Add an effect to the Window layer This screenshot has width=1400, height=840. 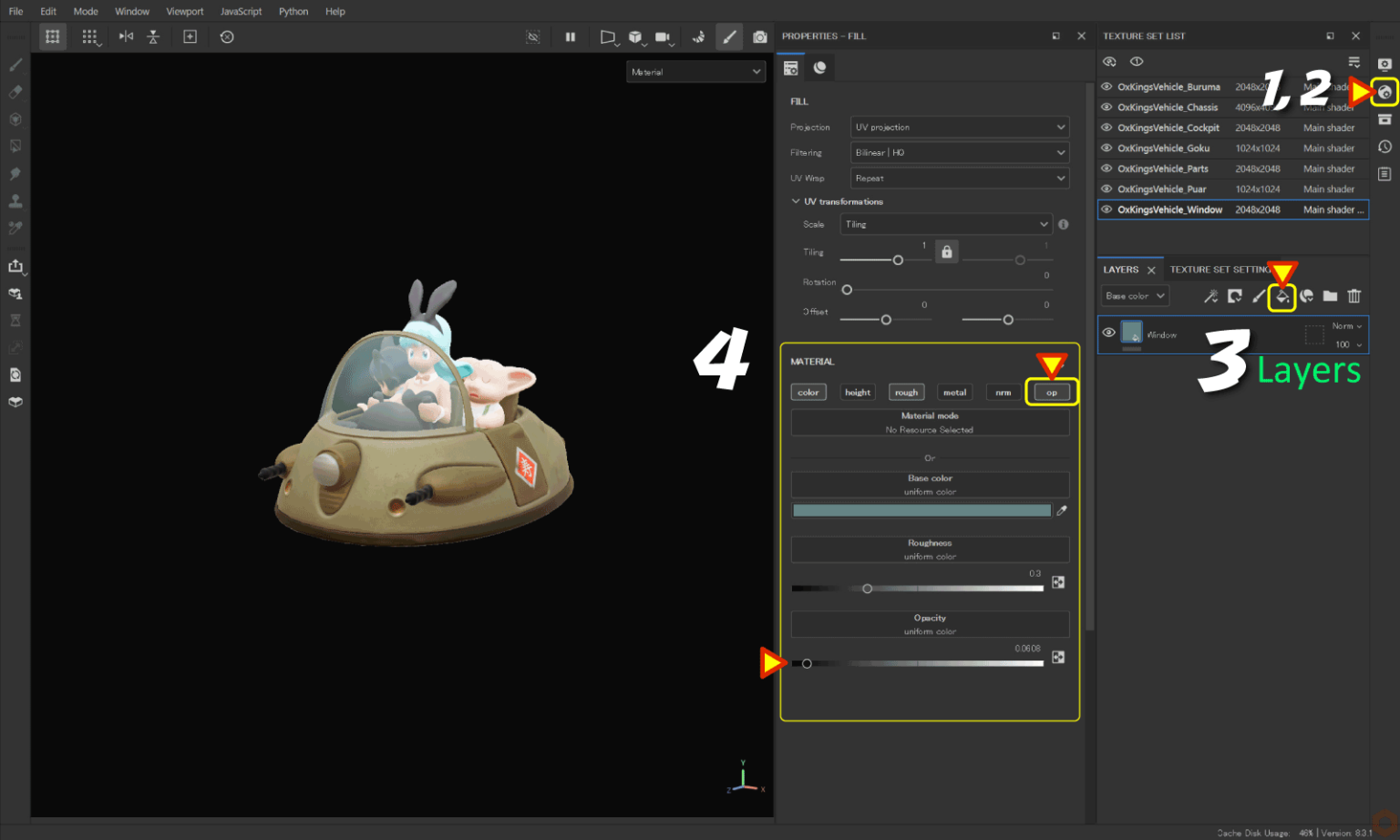click(1307, 295)
